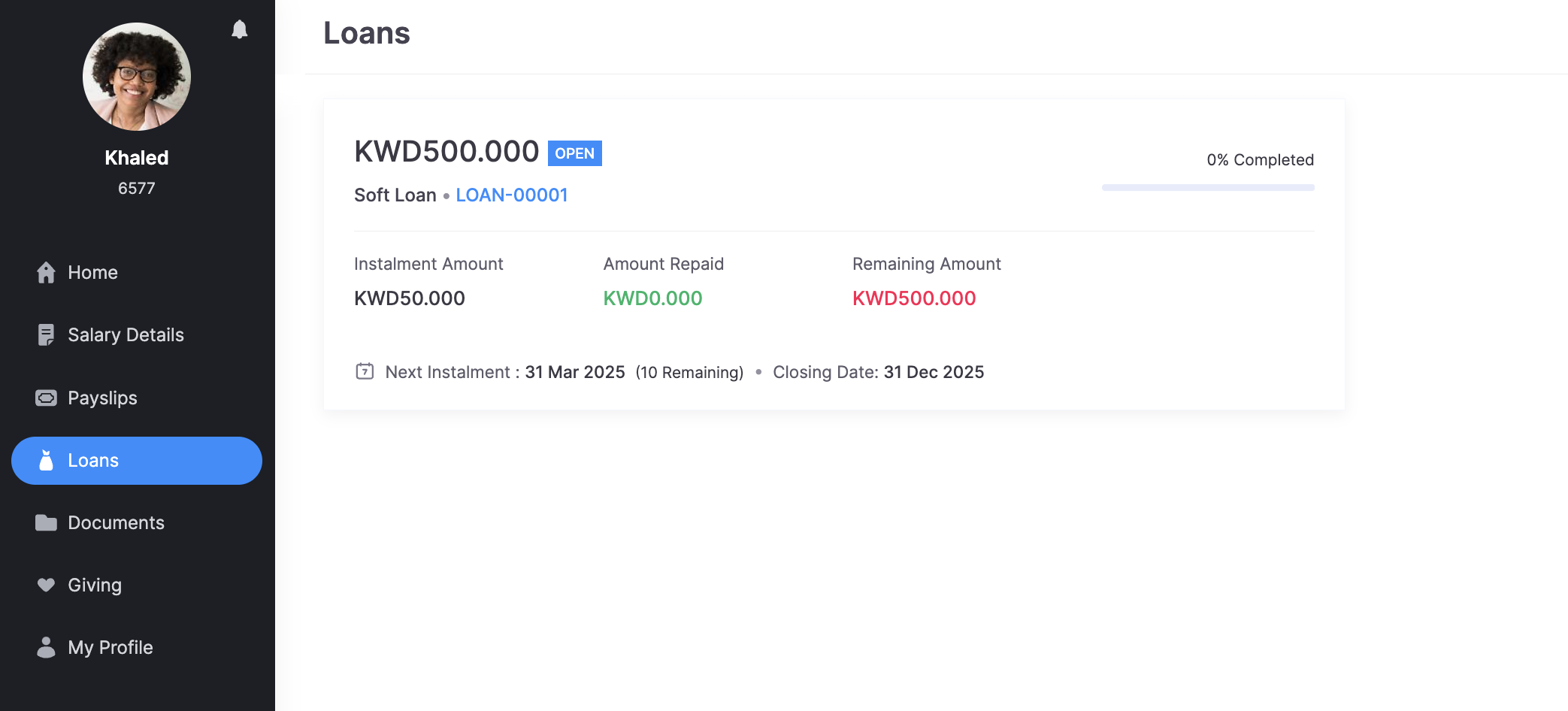Click the loan completion progress bar

1207,187
